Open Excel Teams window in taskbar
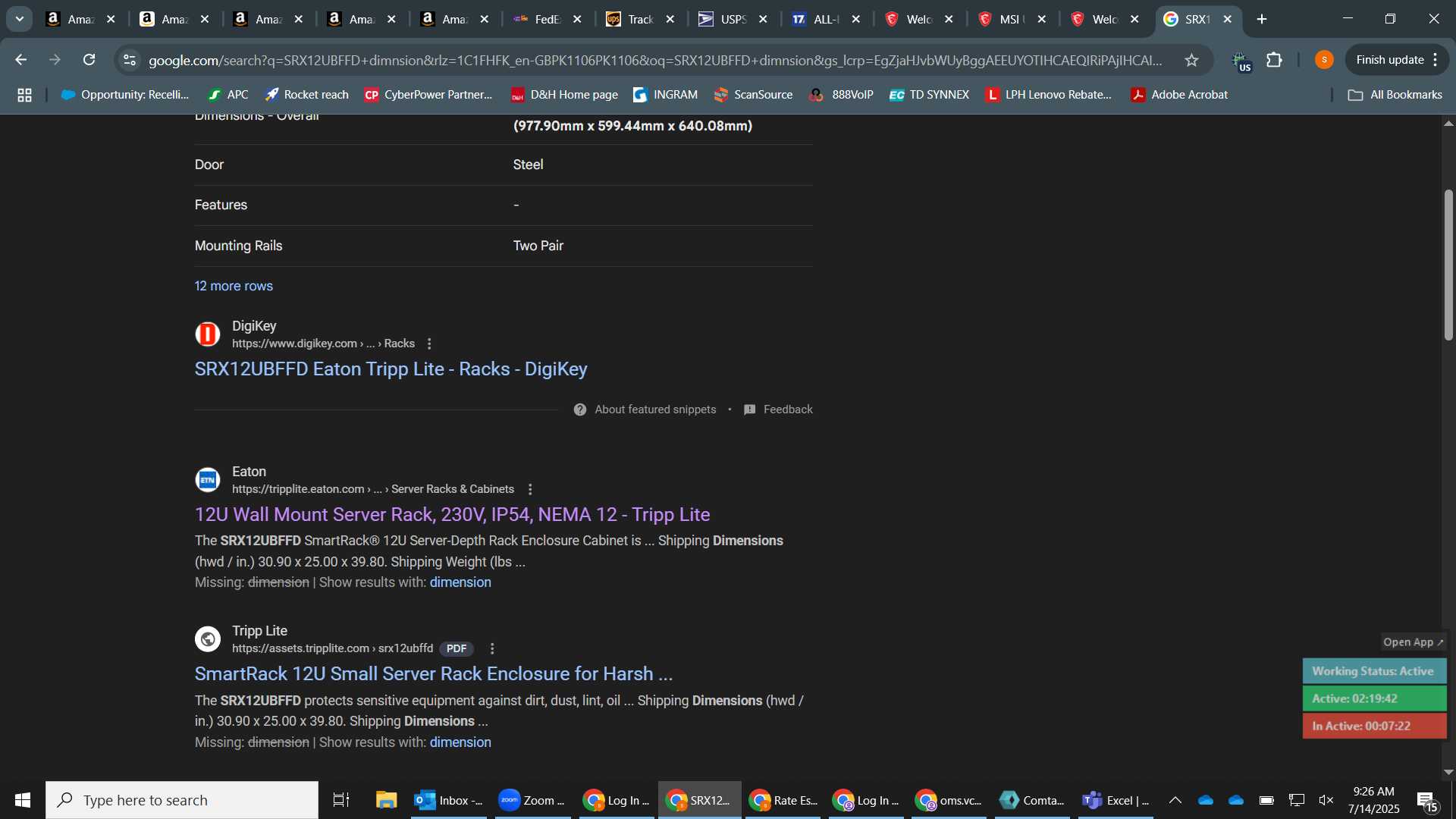The image size is (1456, 819). (1116, 800)
